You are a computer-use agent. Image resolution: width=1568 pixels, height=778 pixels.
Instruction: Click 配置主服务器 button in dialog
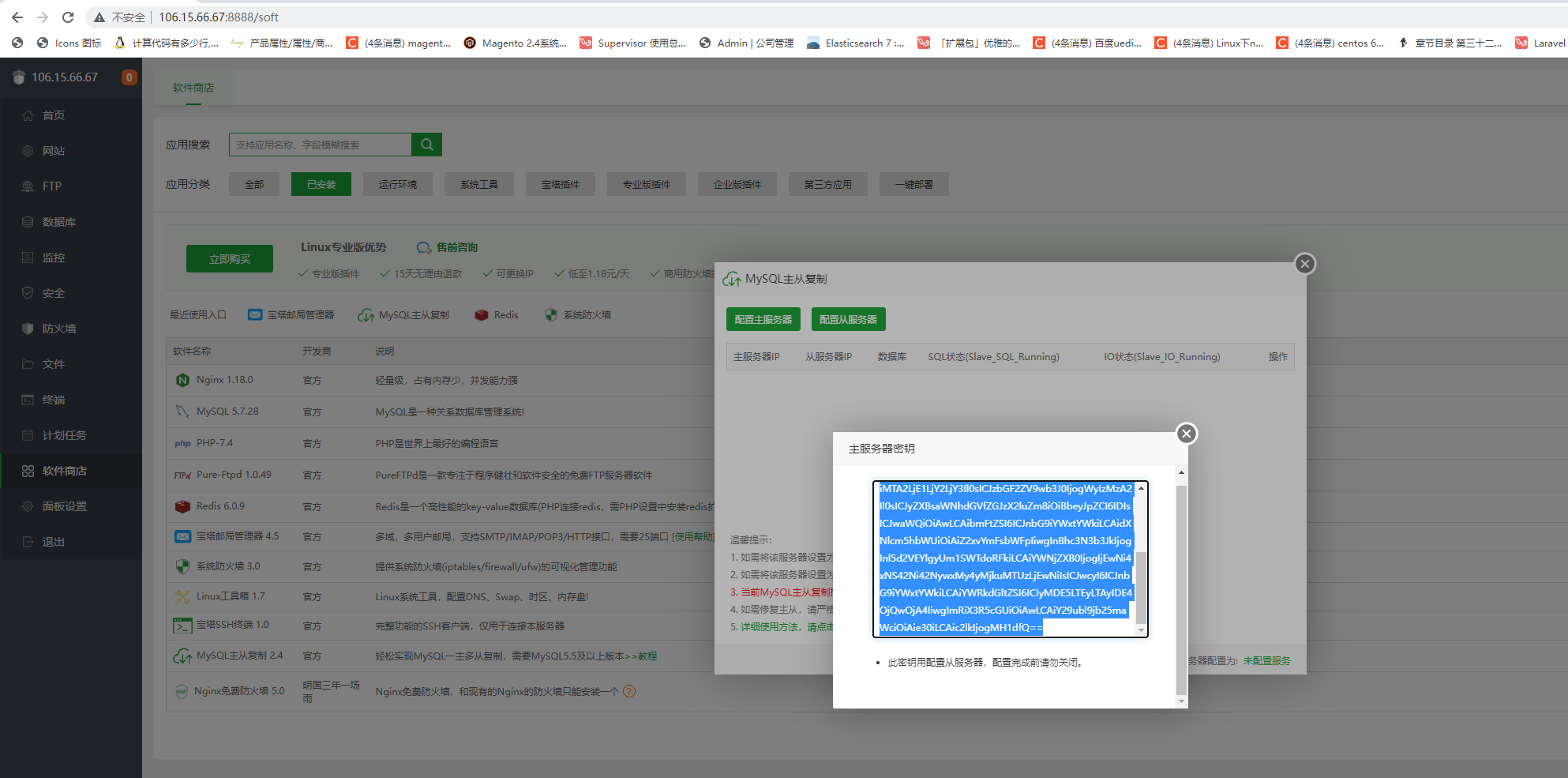[763, 319]
